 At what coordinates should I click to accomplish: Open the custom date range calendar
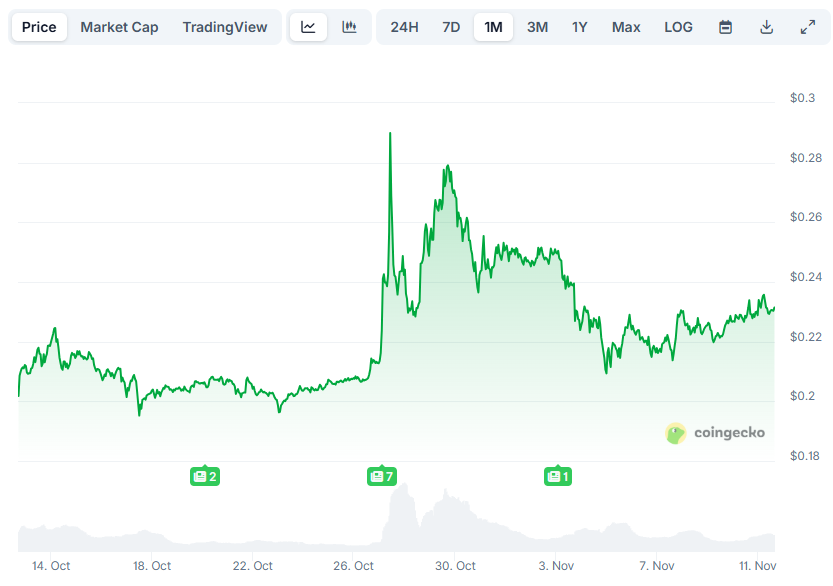[724, 27]
